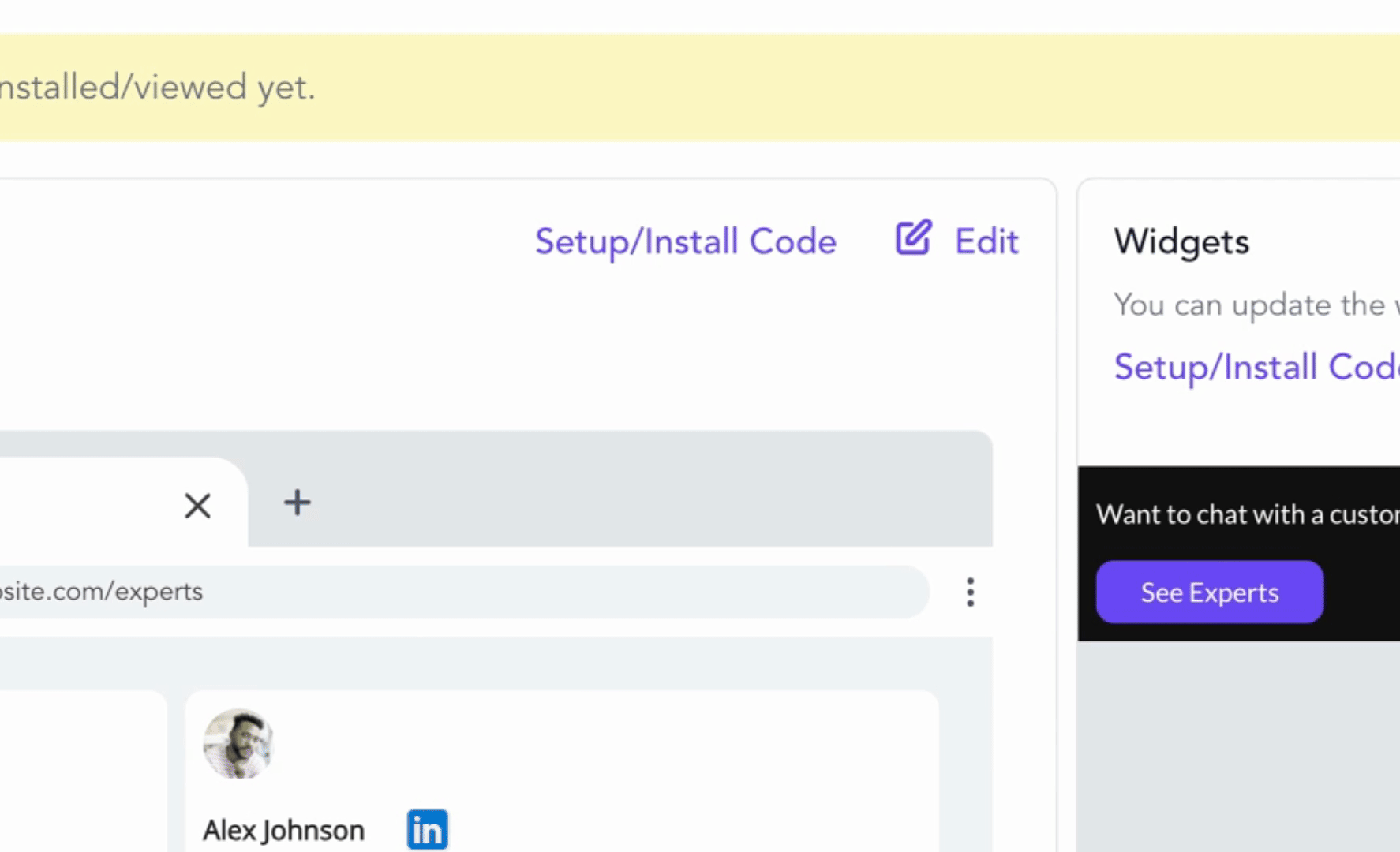Open Alex Johnson's LinkedIn icon
The image size is (1400, 852).
[428, 830]
